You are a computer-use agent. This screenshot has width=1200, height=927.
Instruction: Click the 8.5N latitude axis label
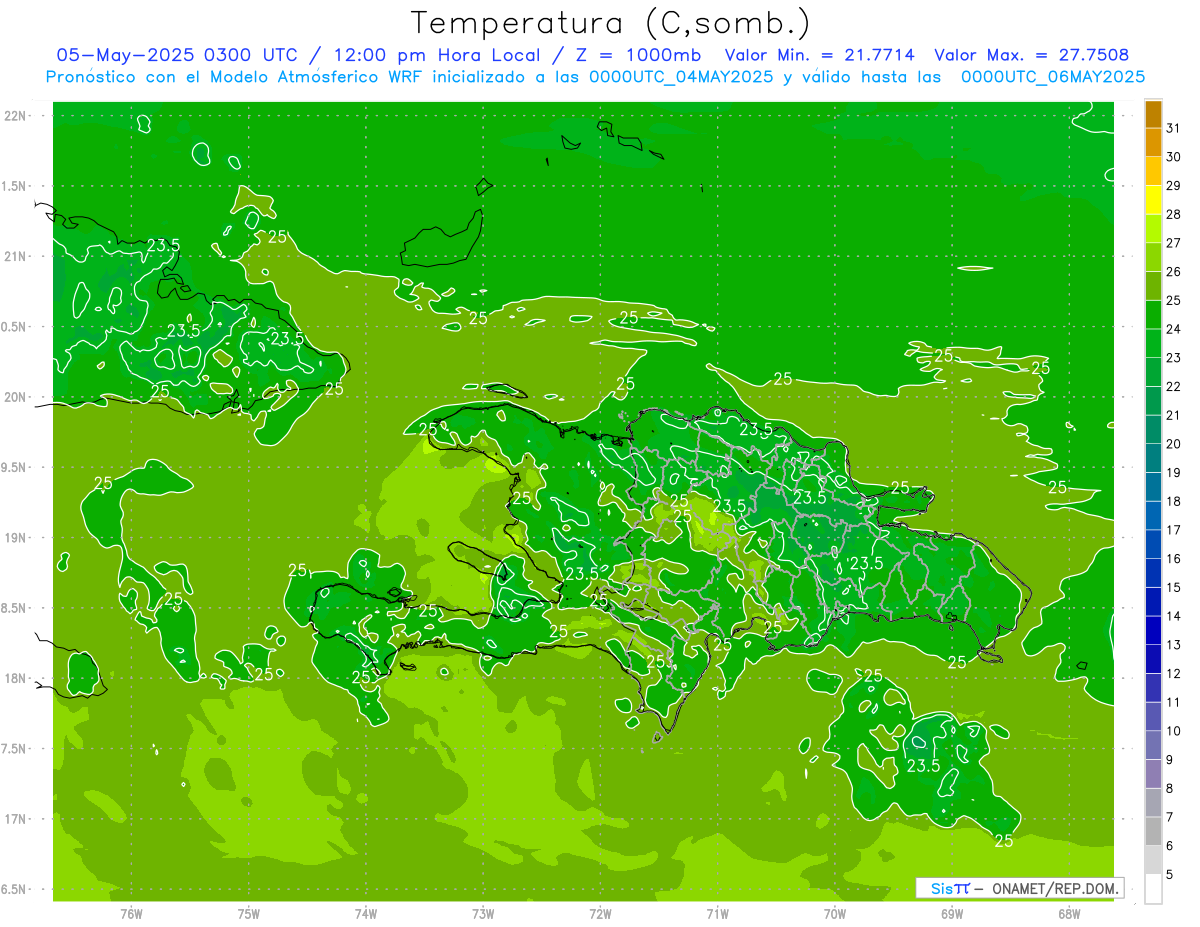[x=15, y=608]
